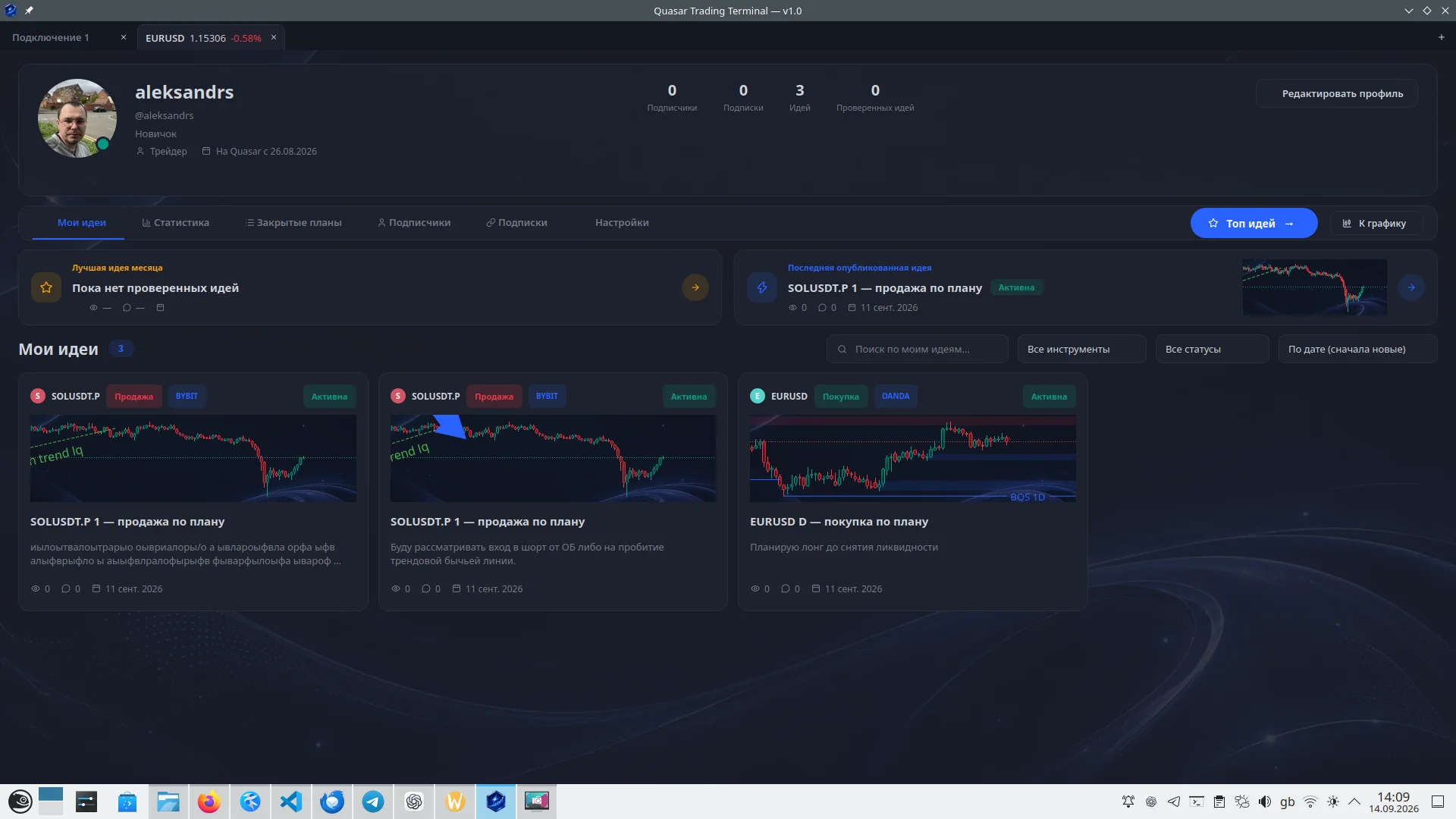Click the calendar icon on EURUSD card
The height and width of the screenshot is (819, 1456).
[816, 588]
